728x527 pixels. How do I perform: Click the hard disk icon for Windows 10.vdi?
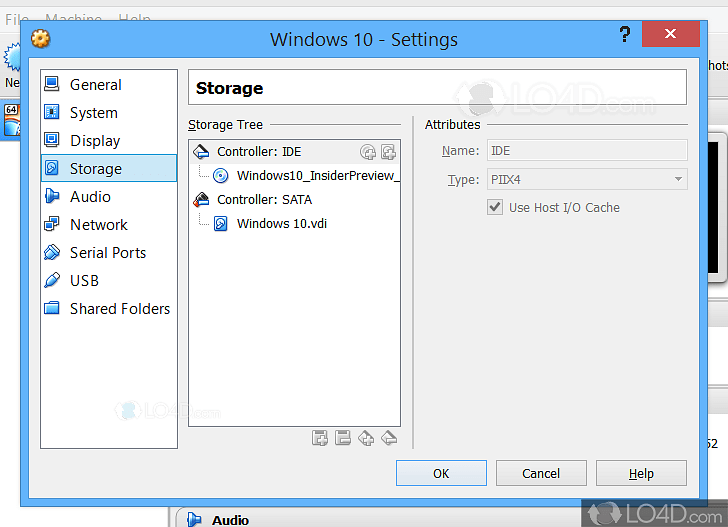pyautogui.click(x=221, y=224)
